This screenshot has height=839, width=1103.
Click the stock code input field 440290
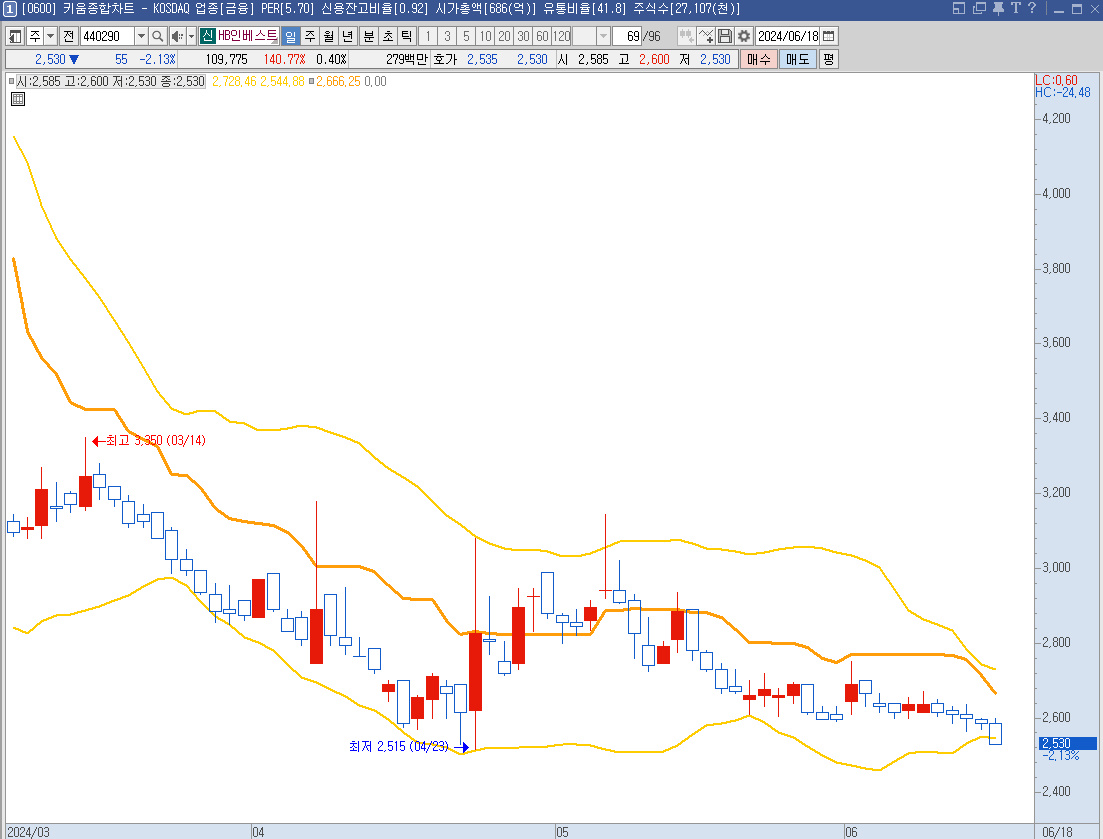pos(107,36)
